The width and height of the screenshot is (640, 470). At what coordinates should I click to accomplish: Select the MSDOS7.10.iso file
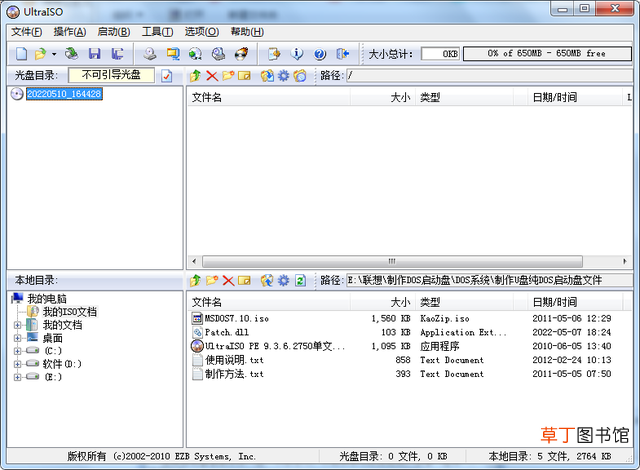click(x=237, y=319)
